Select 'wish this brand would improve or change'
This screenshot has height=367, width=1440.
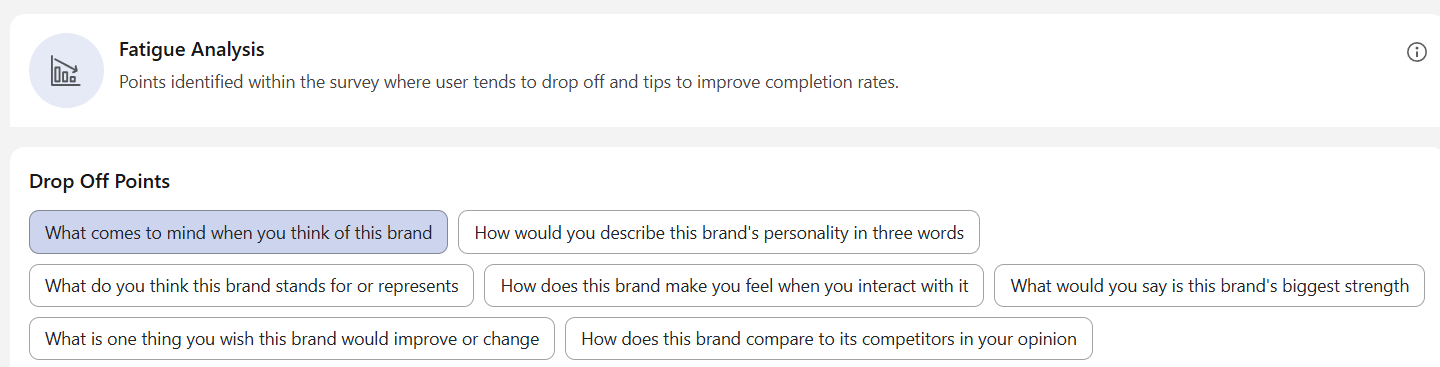pyautogui.click(x=292, y=339)
